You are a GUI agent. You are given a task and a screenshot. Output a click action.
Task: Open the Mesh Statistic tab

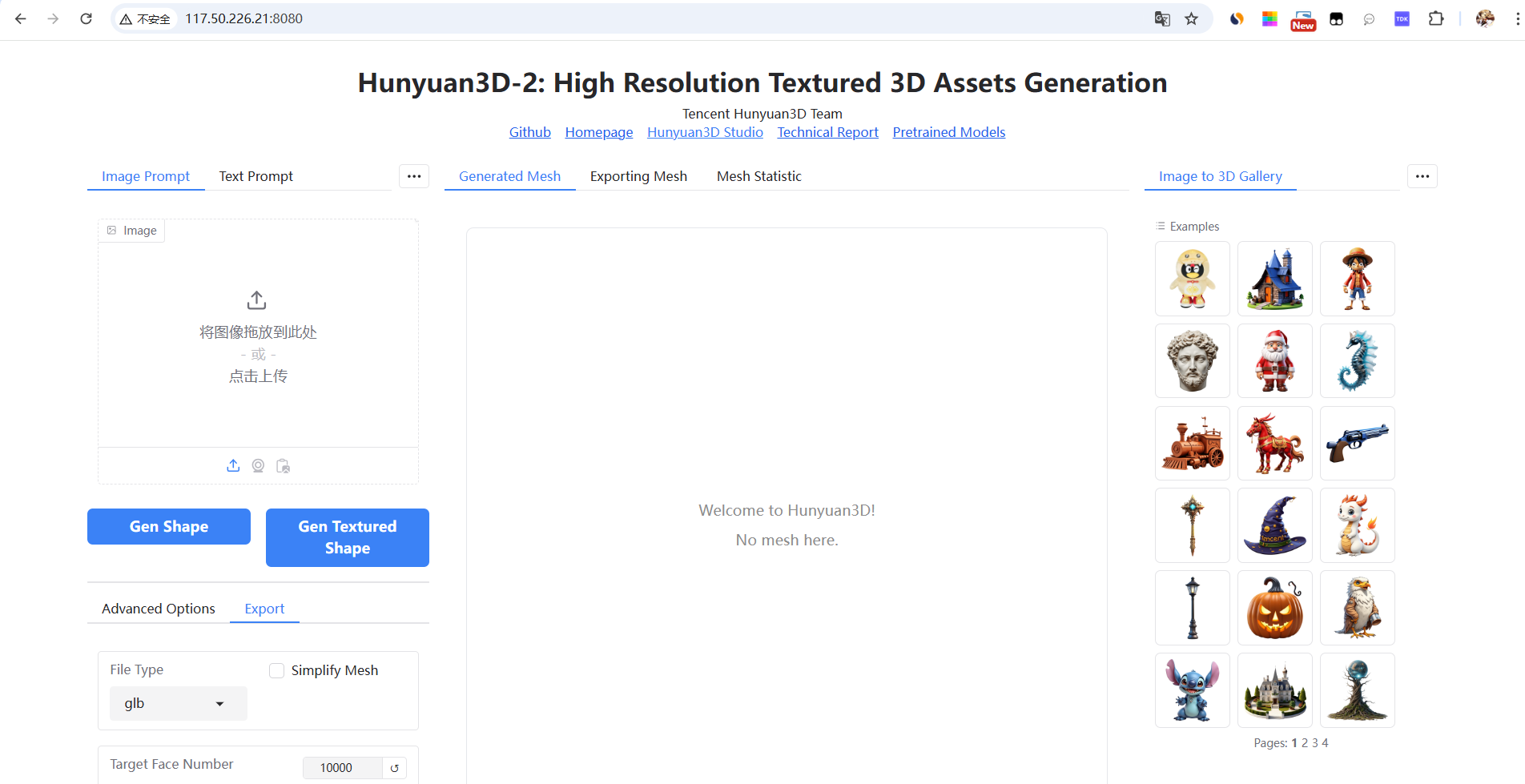point(758,176)
